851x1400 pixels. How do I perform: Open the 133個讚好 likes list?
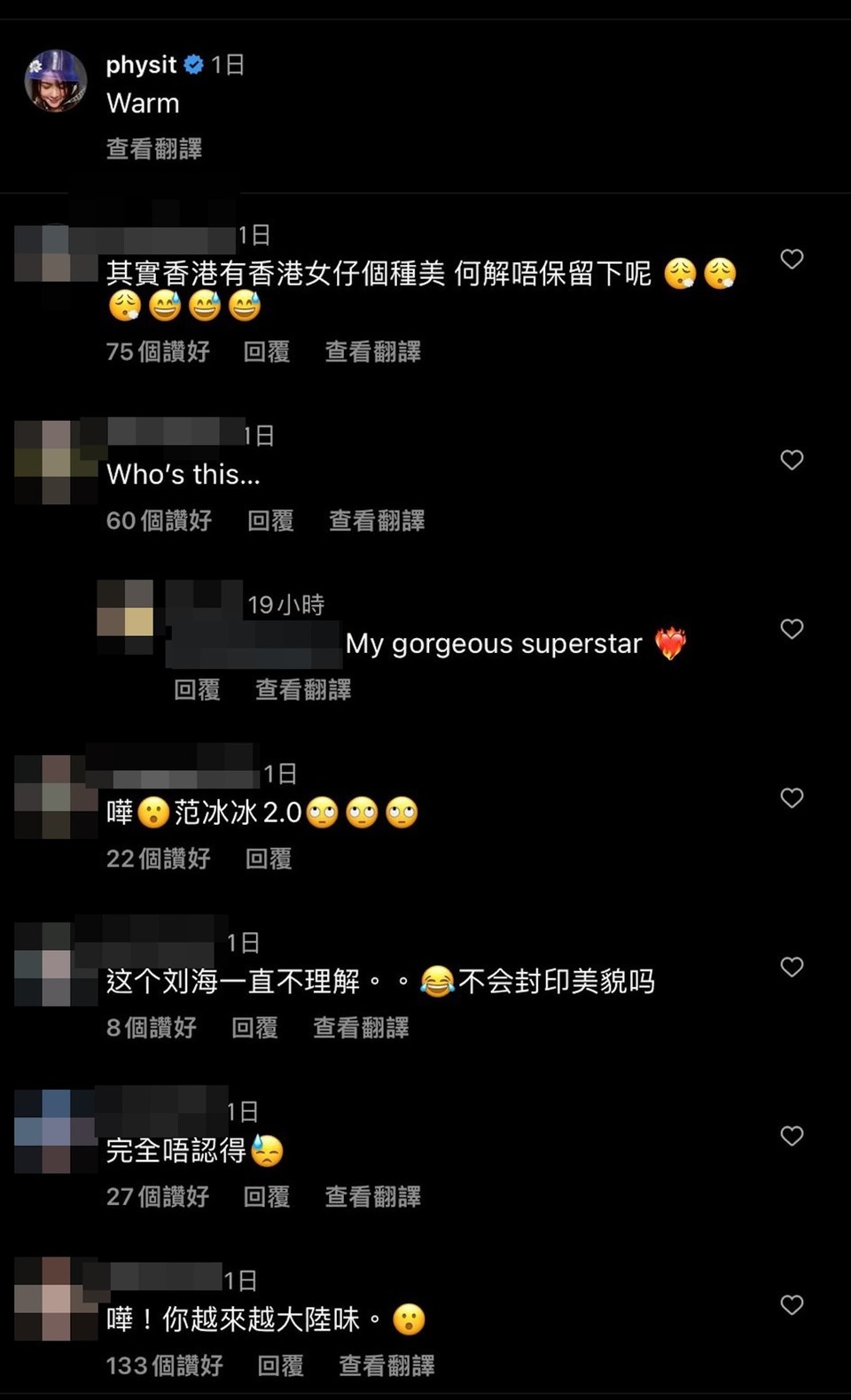165,1365
